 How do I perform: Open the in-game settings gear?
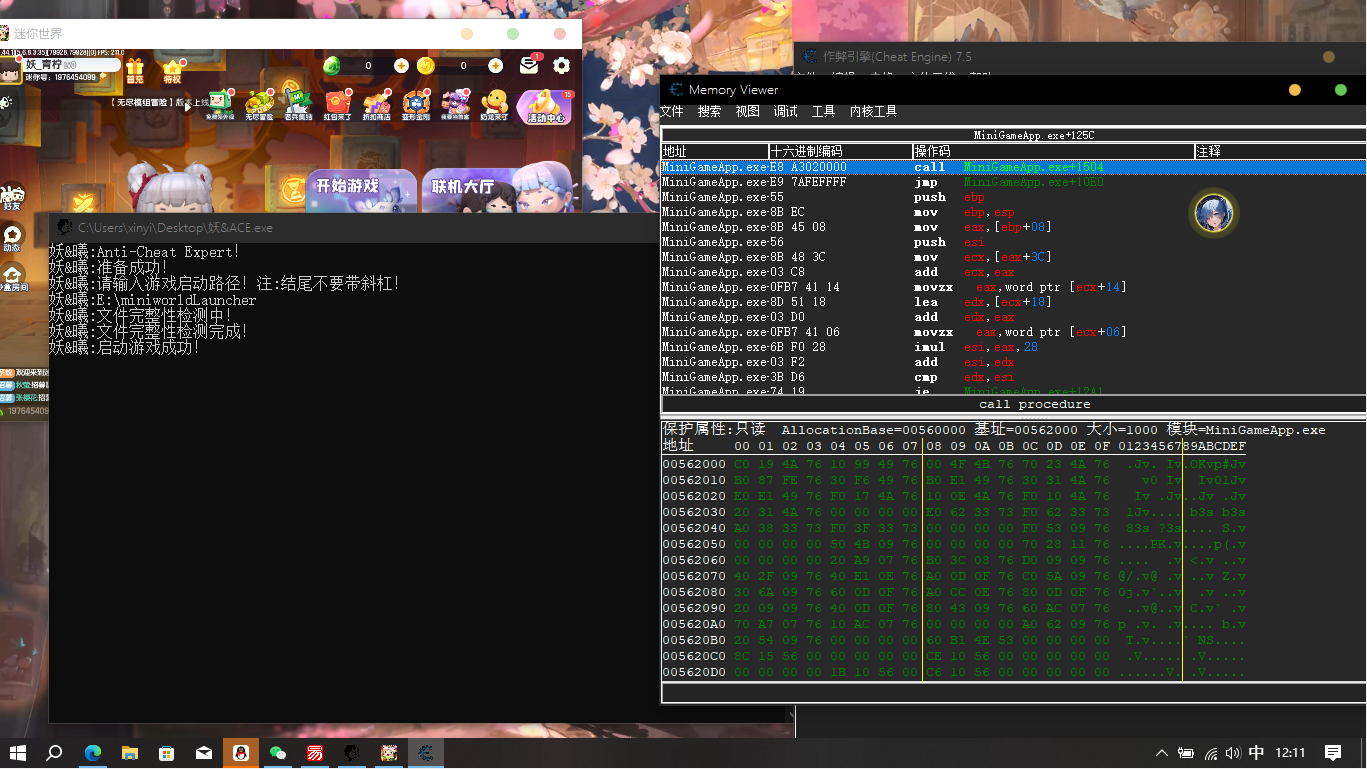pos(560,66)
